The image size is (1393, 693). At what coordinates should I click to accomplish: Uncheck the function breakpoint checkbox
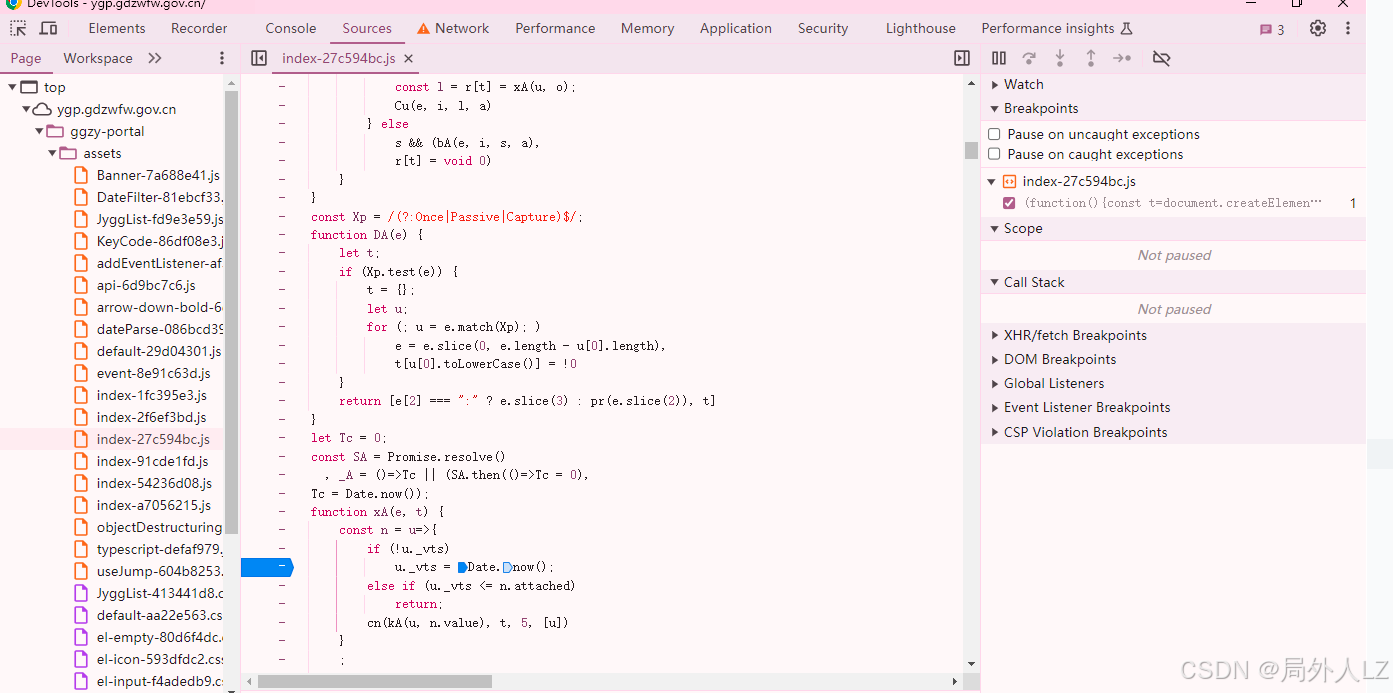(x=1009, y=203)
